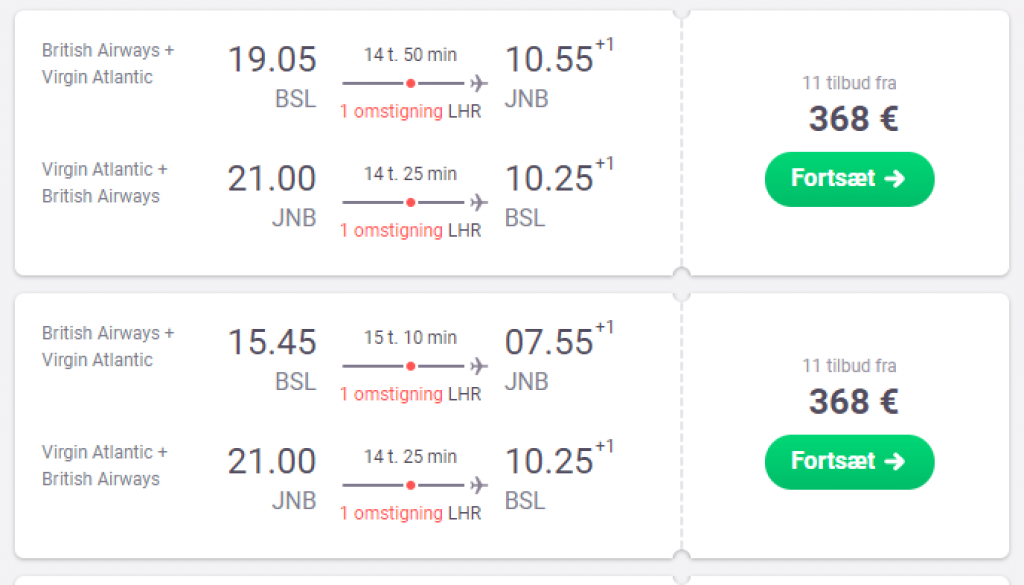Viewport: 1024px width, 585px height.
Task: Click the plane icon on the 19.05 BSL flight
Action: (479, 83)
